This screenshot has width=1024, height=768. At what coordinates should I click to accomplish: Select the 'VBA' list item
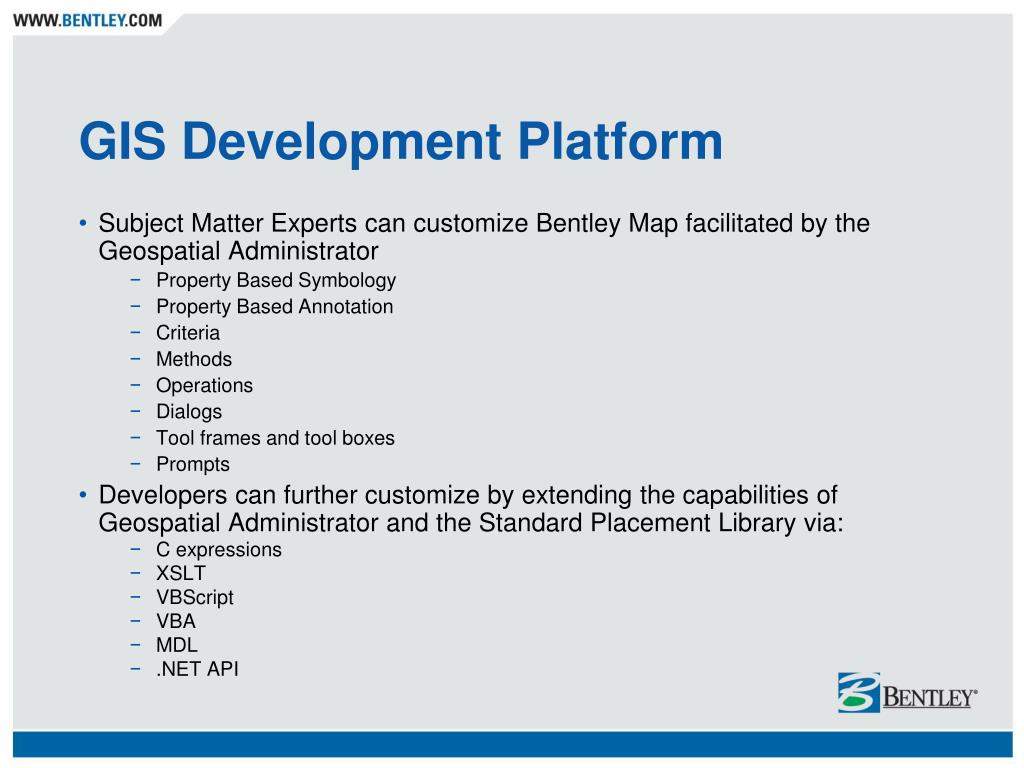[x=176, y=621]
